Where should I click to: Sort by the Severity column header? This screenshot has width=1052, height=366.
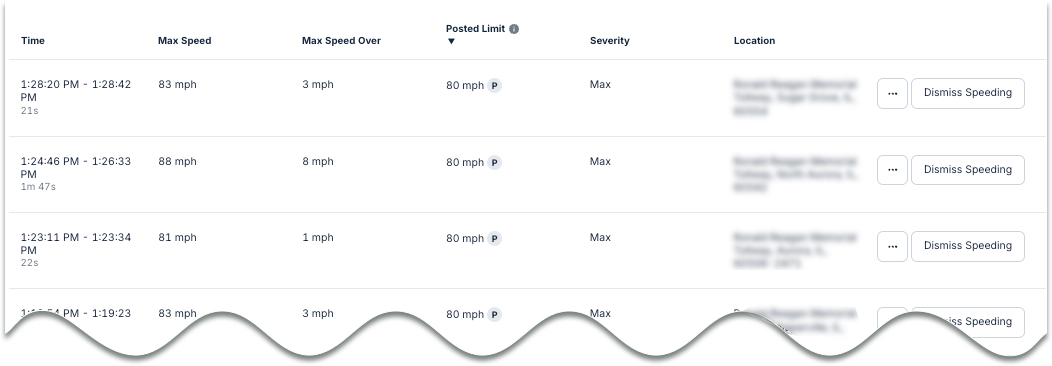click(610, 41)
